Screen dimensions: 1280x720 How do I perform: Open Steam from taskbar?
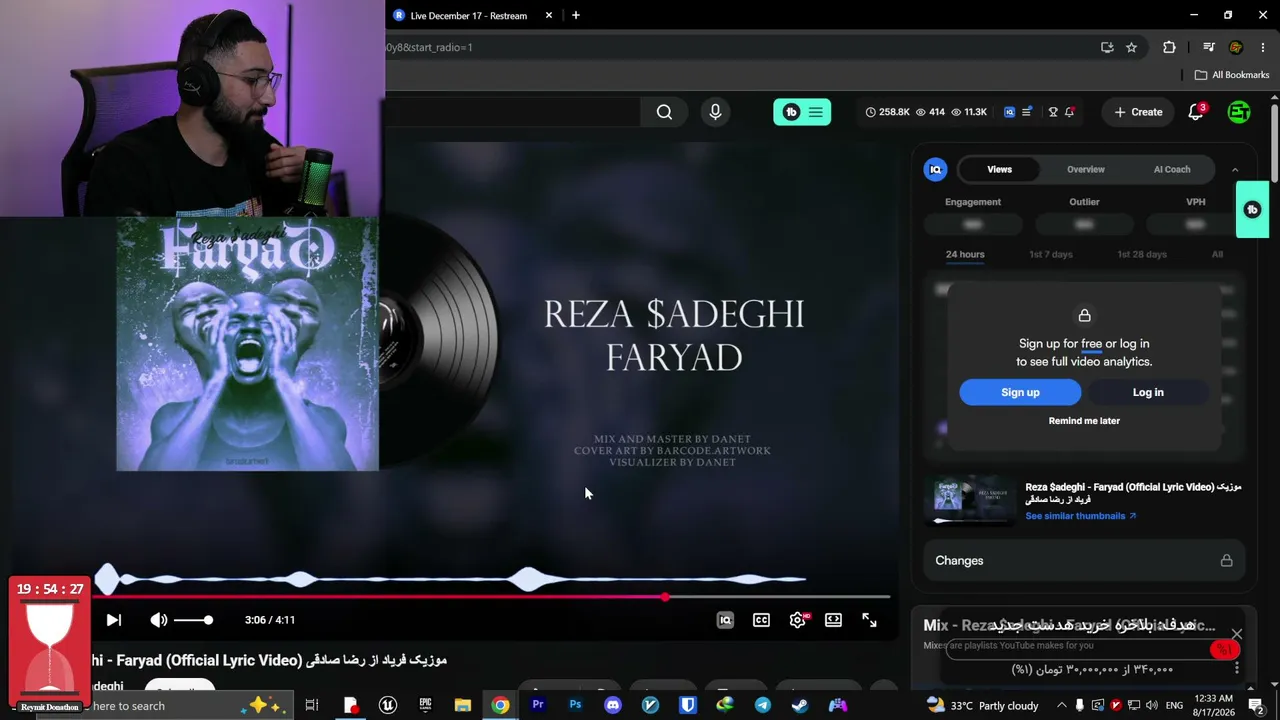click(x=800, y=706)
